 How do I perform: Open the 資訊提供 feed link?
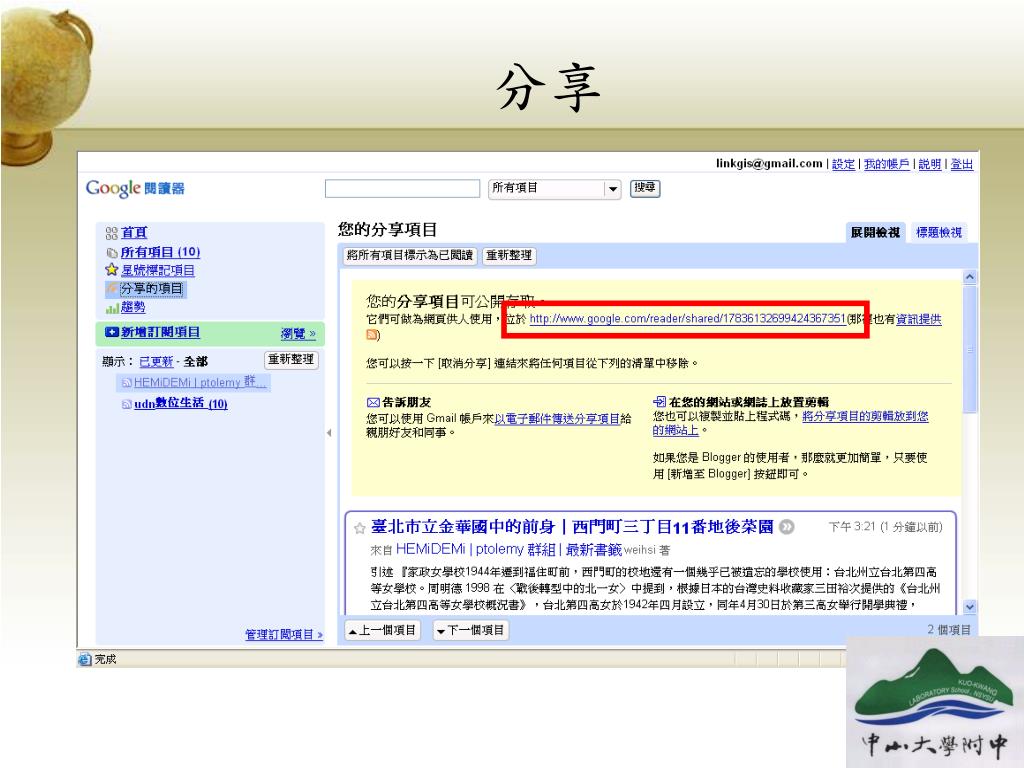click(x=918, y=319)
